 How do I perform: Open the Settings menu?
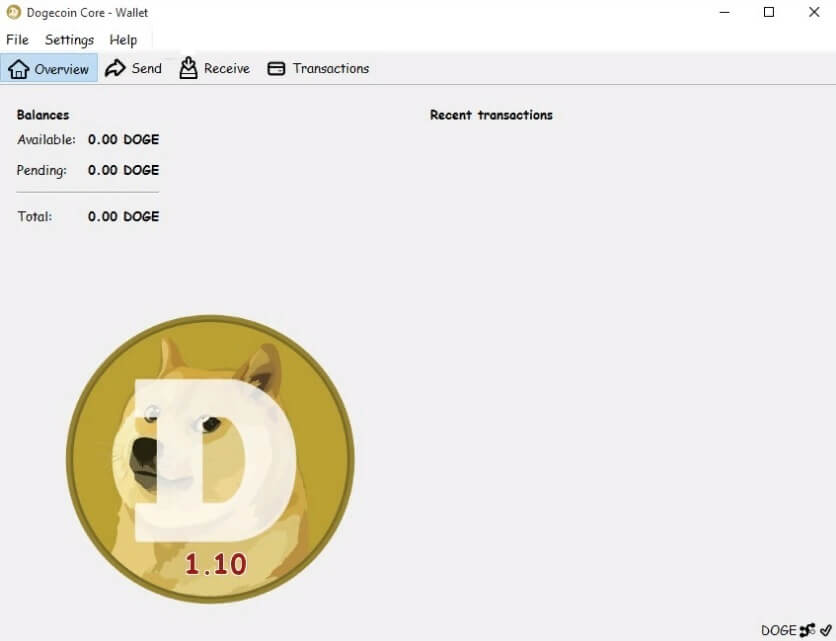coord(69,40)
